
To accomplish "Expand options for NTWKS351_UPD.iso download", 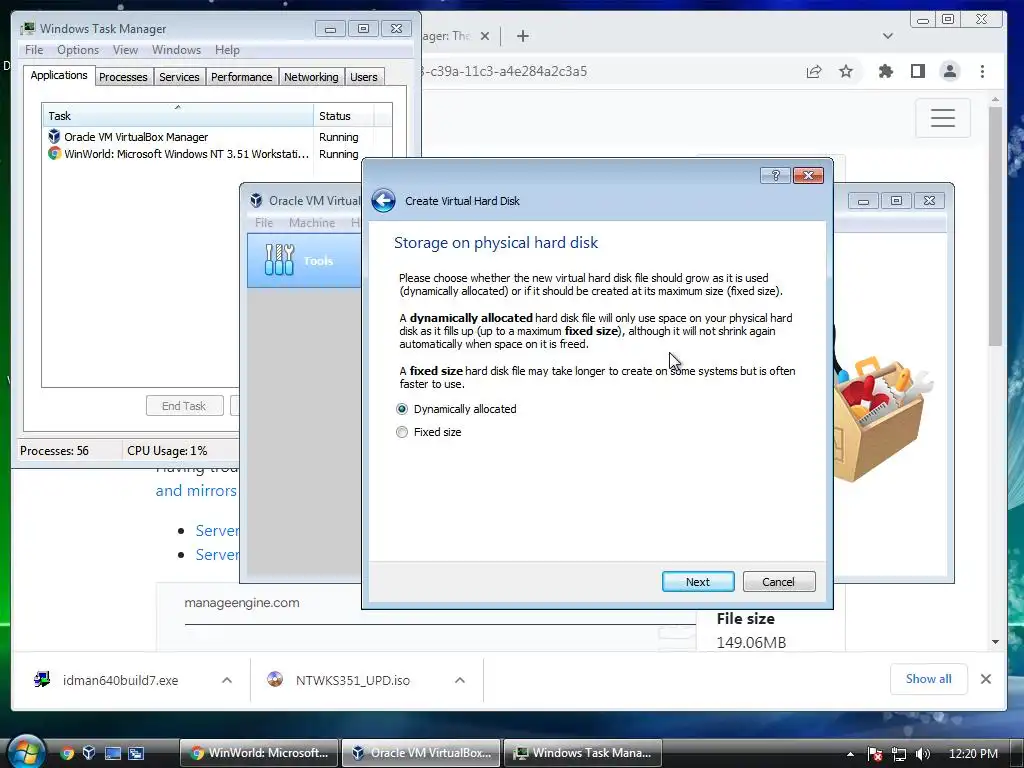I will (x=460, y=680).
